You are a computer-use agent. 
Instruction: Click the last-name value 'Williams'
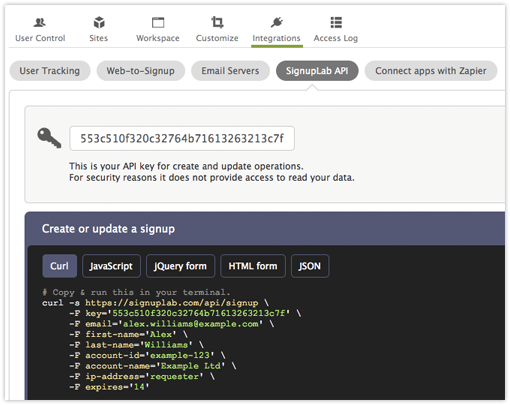click(166, 345)
